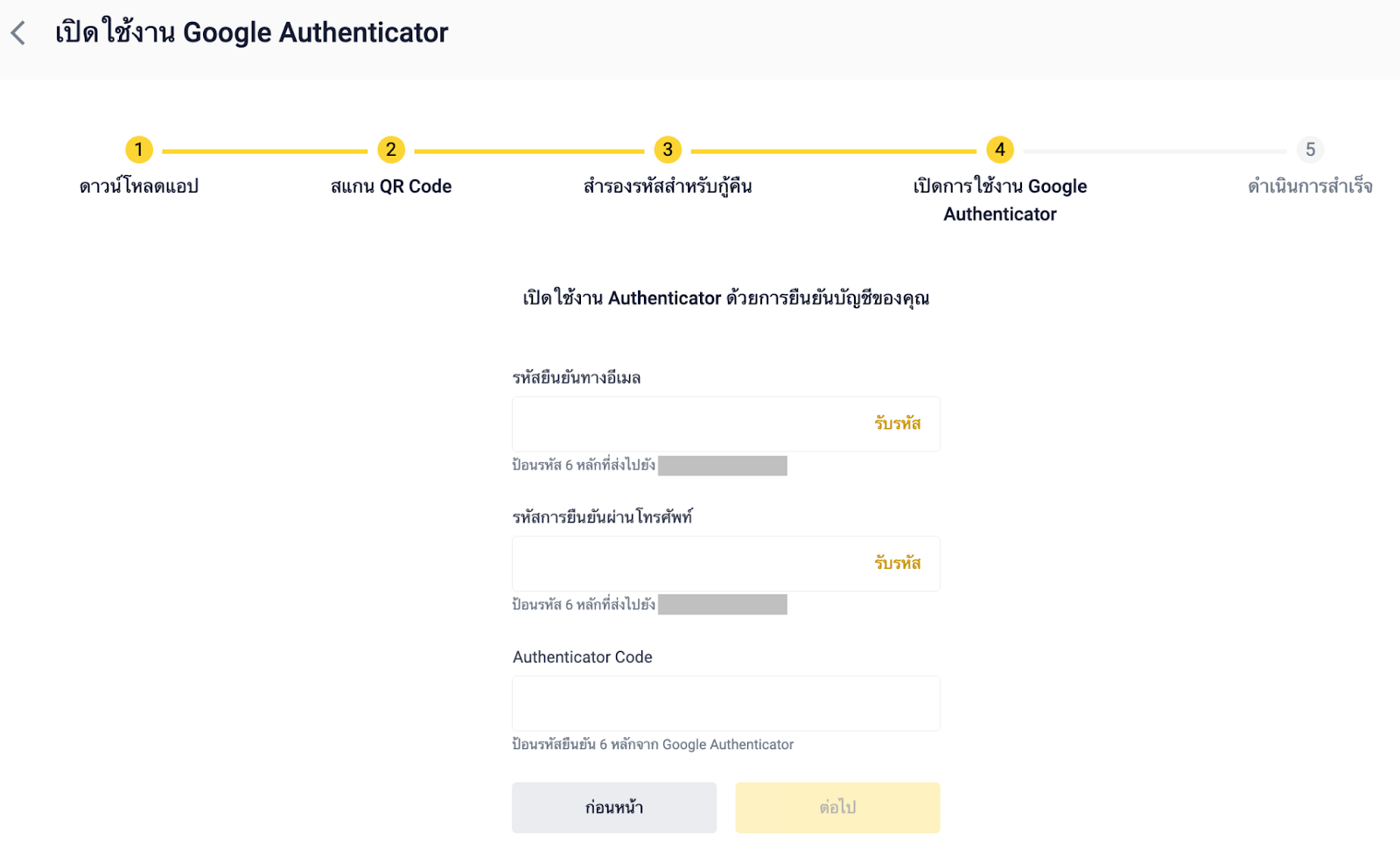Focus the Authenticator Code input field
The height and width of the screenshot is (856, 1400).
coord(725,704)
